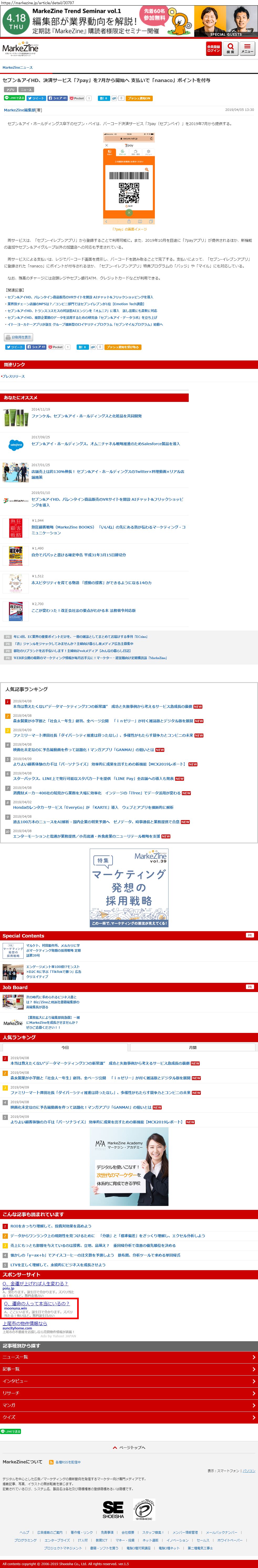
Task: Open the search icon in header
Action: point(230,49)
